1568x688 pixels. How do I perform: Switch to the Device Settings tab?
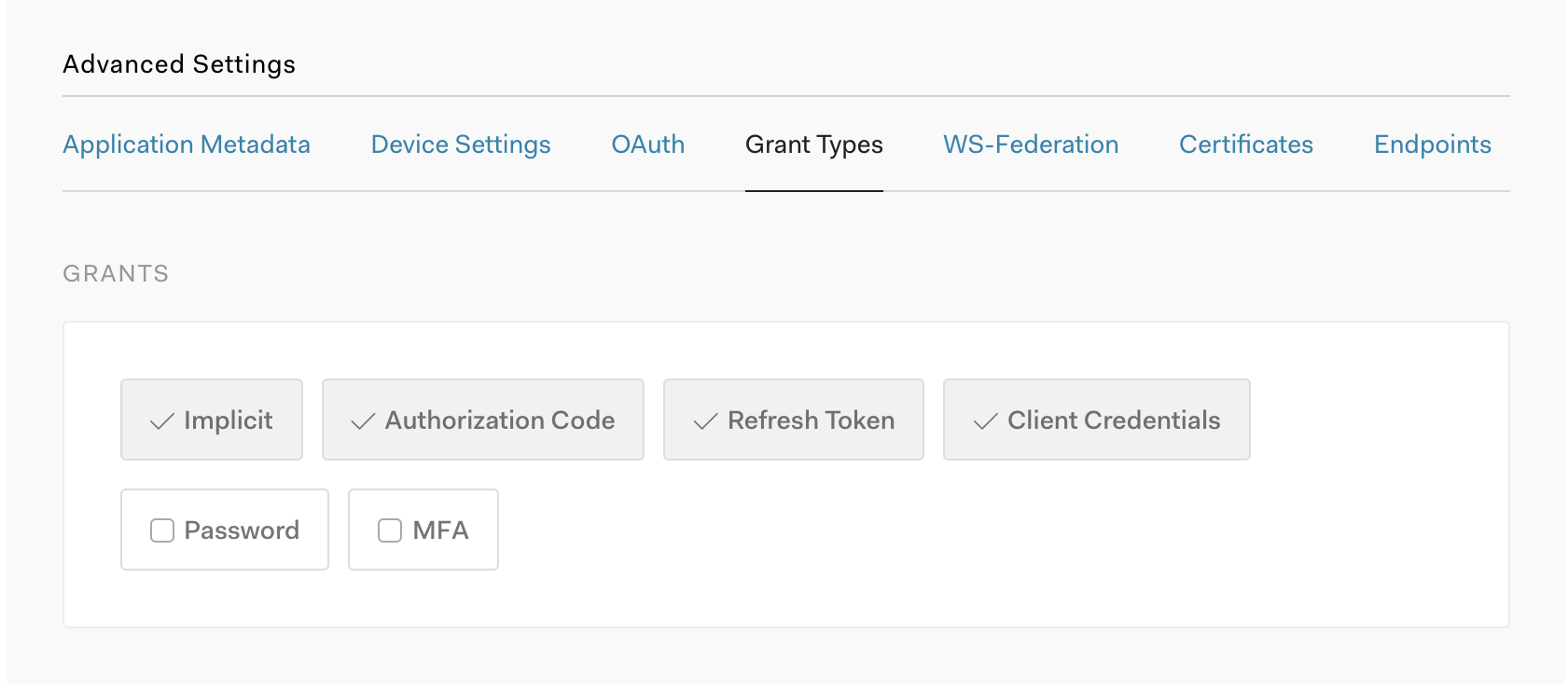pos(460,144)
